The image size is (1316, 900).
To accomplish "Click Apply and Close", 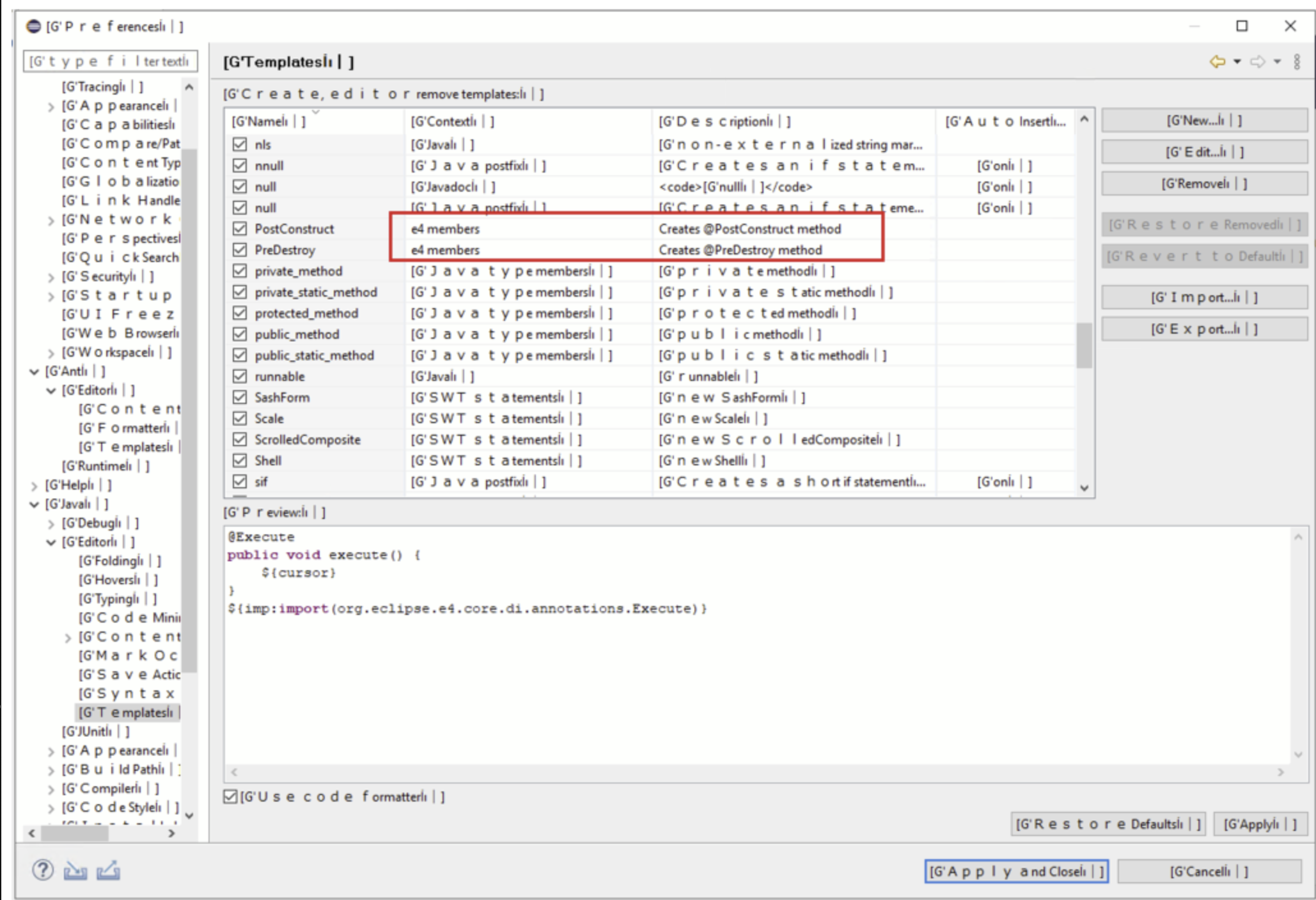I will pos(1015,870).
